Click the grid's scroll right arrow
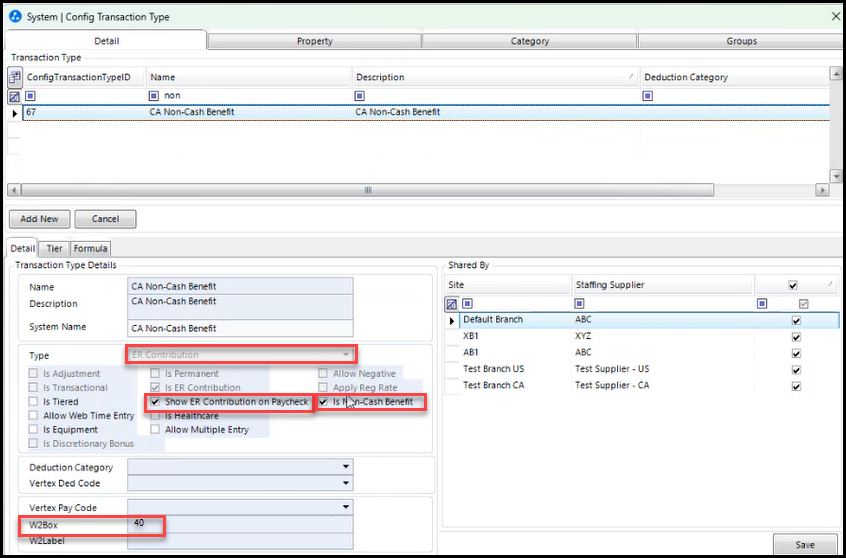The image size is (846, 558). [822, 190]
